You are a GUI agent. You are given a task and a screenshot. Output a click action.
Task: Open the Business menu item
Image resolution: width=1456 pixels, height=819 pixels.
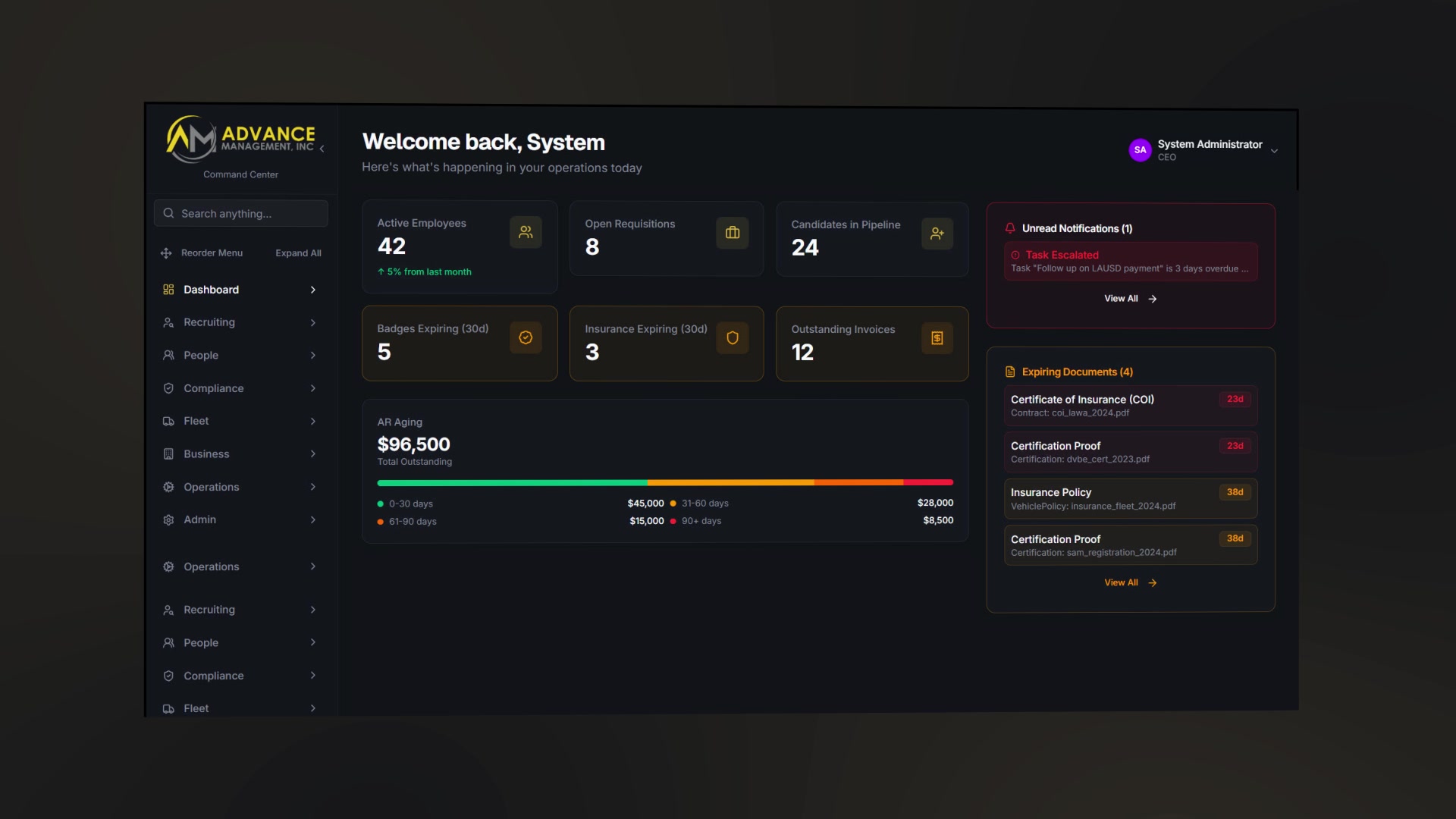240,454
